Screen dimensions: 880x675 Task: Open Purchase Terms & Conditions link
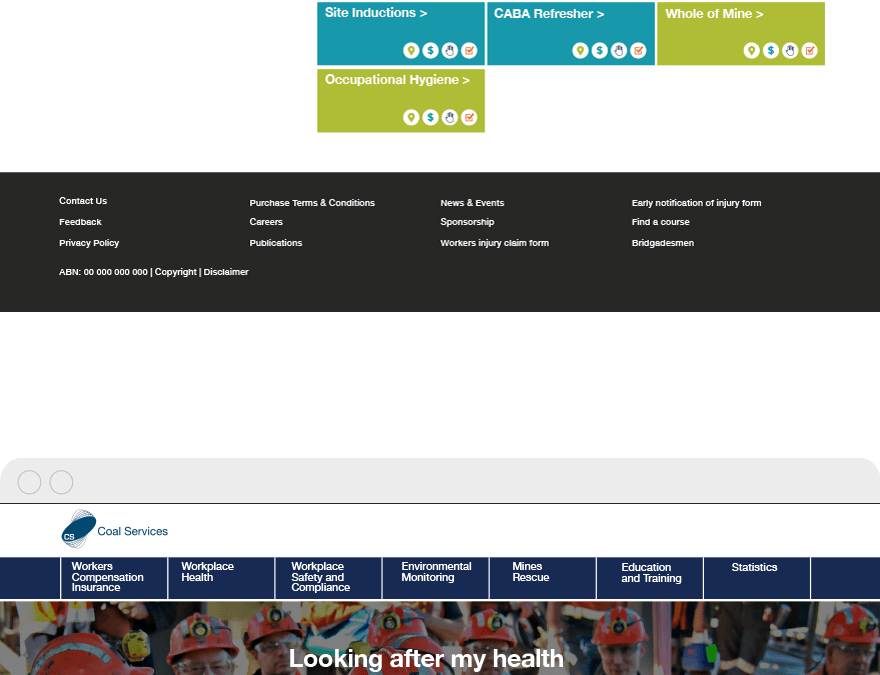click(312, 203)
